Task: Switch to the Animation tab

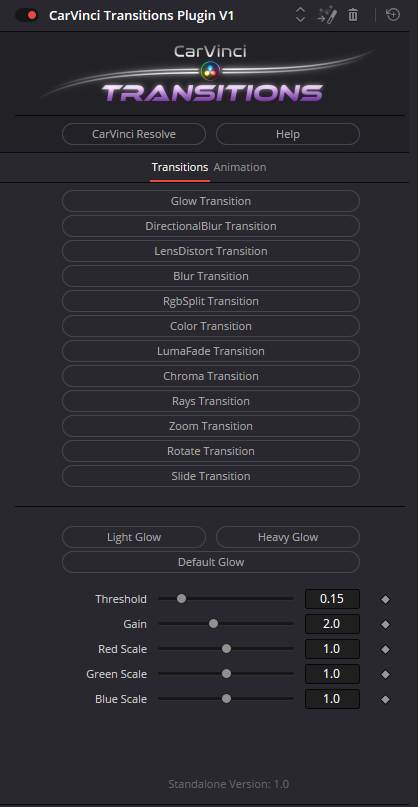Action: coord(240,167)
